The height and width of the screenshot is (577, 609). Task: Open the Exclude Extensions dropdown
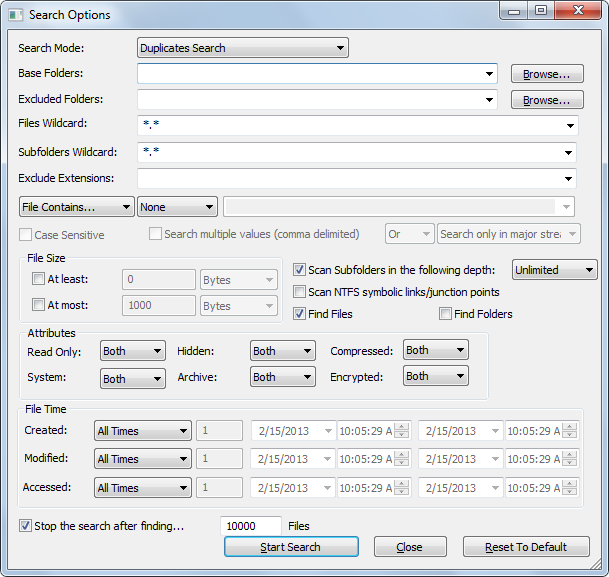(x=357, y=179)
